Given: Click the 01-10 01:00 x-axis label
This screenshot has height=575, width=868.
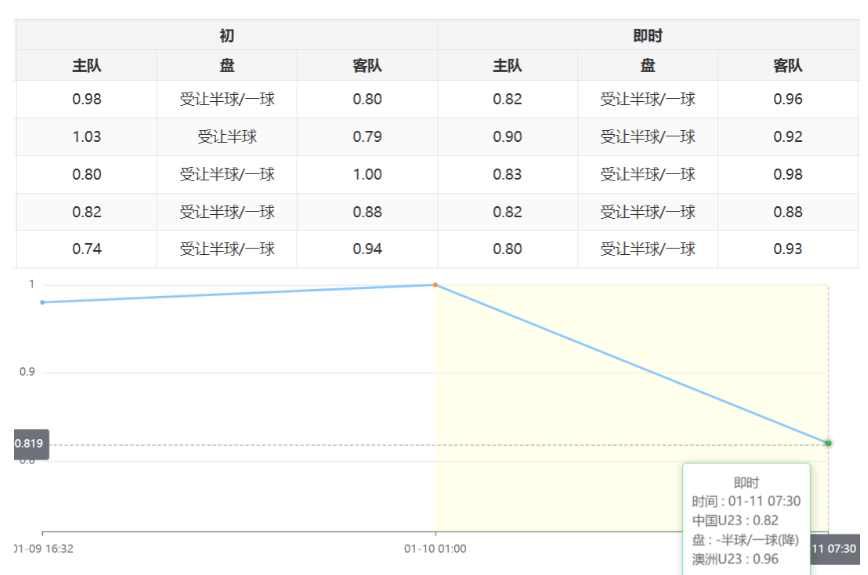Looking at the screenshot, I should point(435,548).
